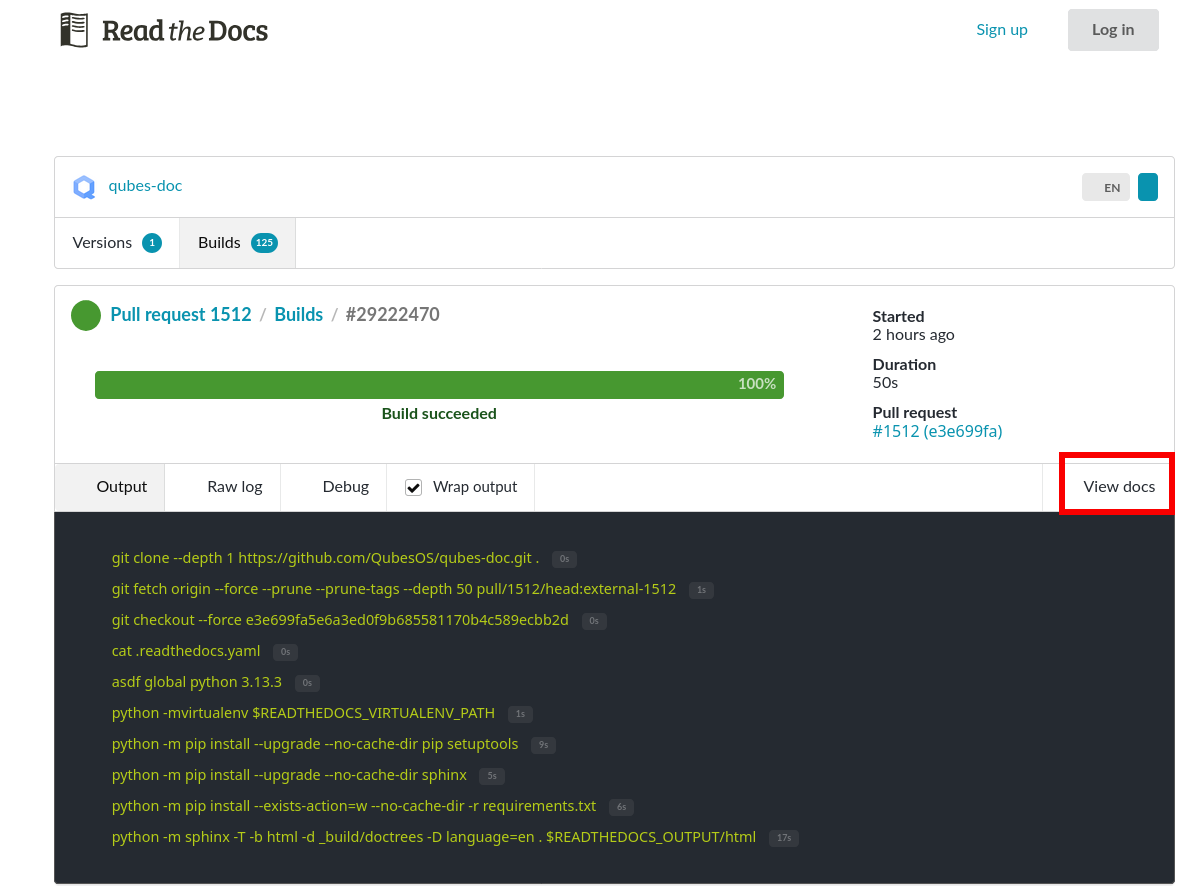Click the EN language badge
This screenshot has width=1191, height=886.
click(1105, 187)
